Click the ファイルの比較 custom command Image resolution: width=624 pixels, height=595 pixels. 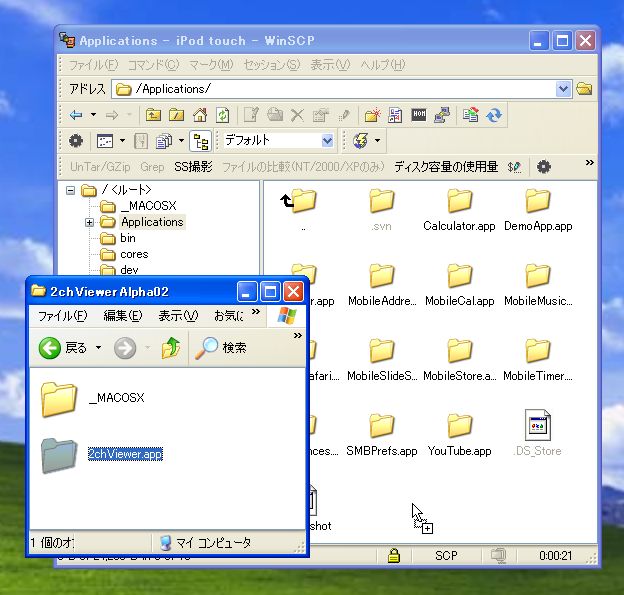click(303, 167)
